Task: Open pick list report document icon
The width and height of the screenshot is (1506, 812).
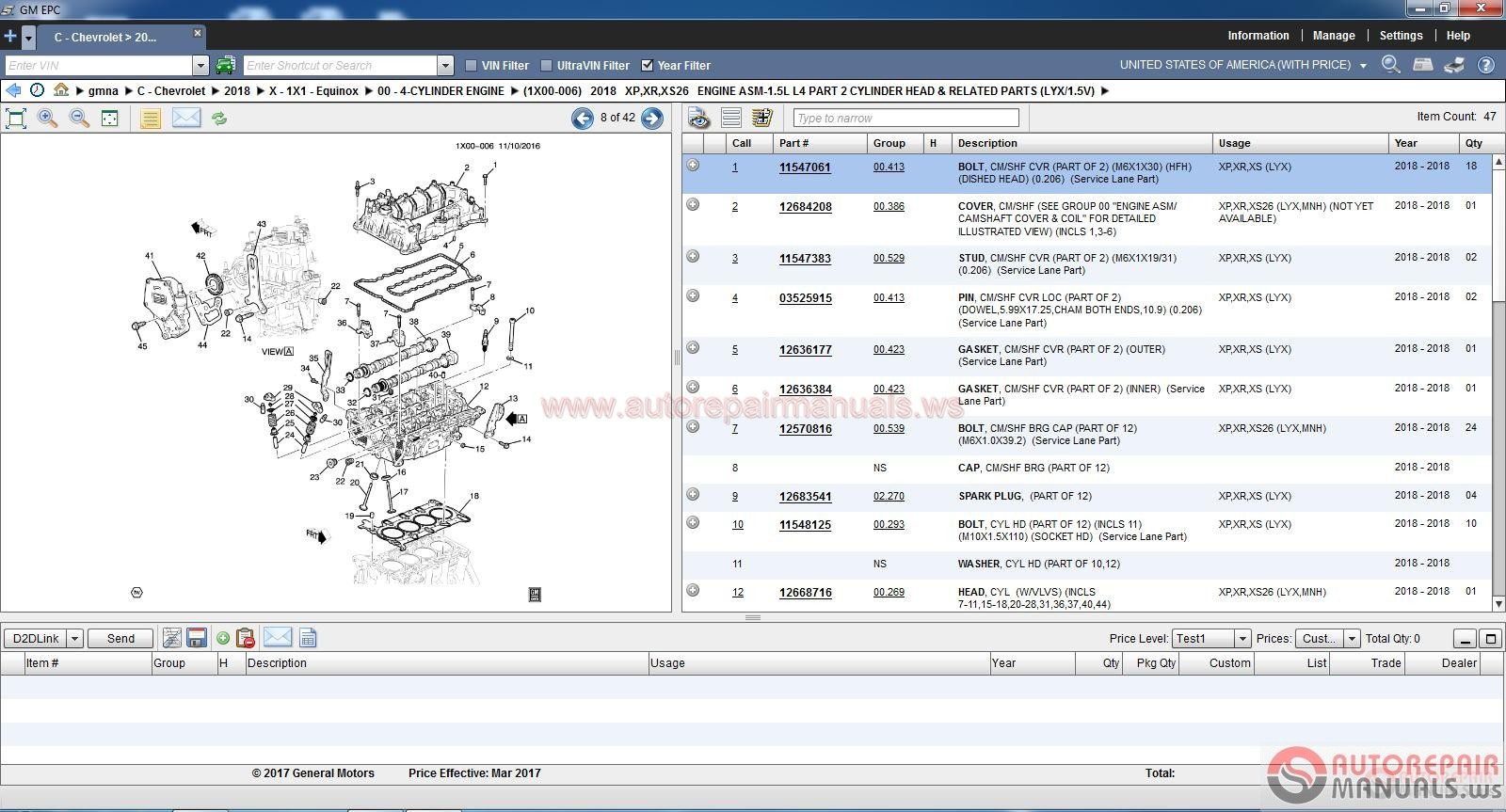Action: click(308, 638)
